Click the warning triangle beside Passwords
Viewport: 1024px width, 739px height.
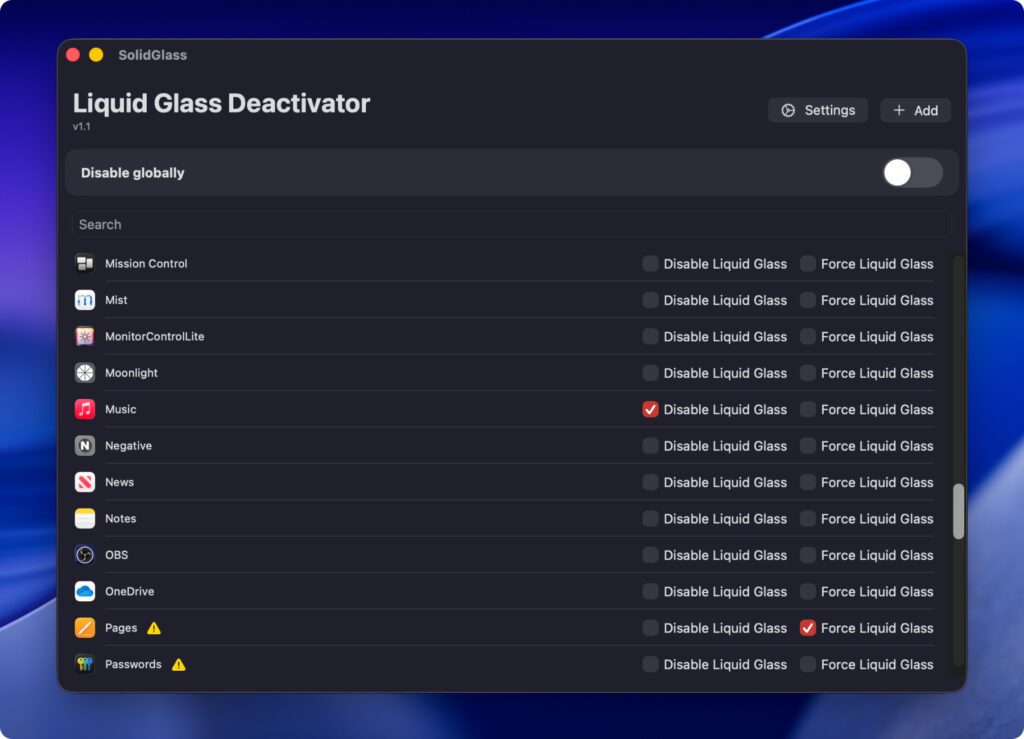pos(178,664)
